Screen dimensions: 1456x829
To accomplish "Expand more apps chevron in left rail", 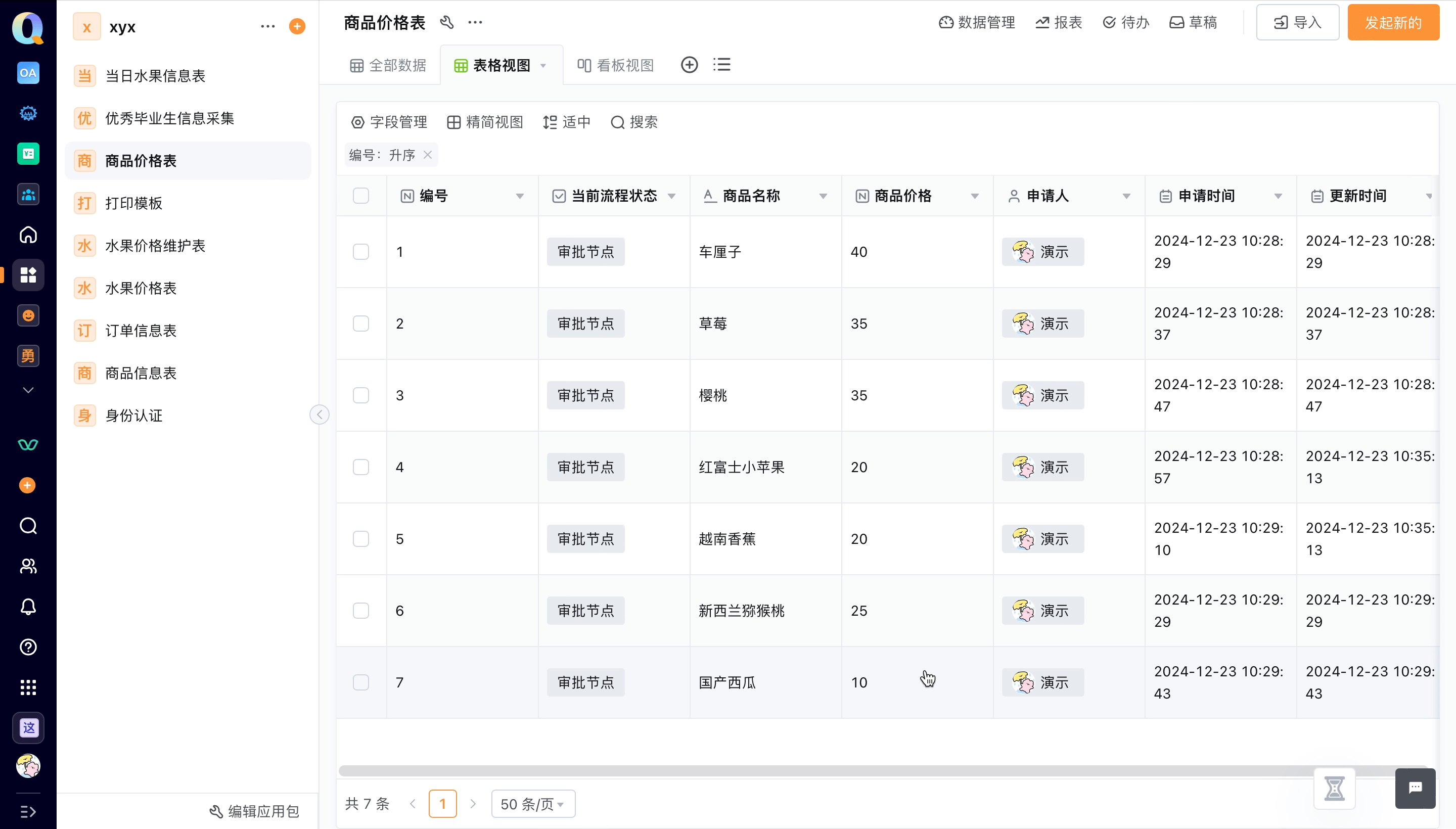I will click(28, 391).
